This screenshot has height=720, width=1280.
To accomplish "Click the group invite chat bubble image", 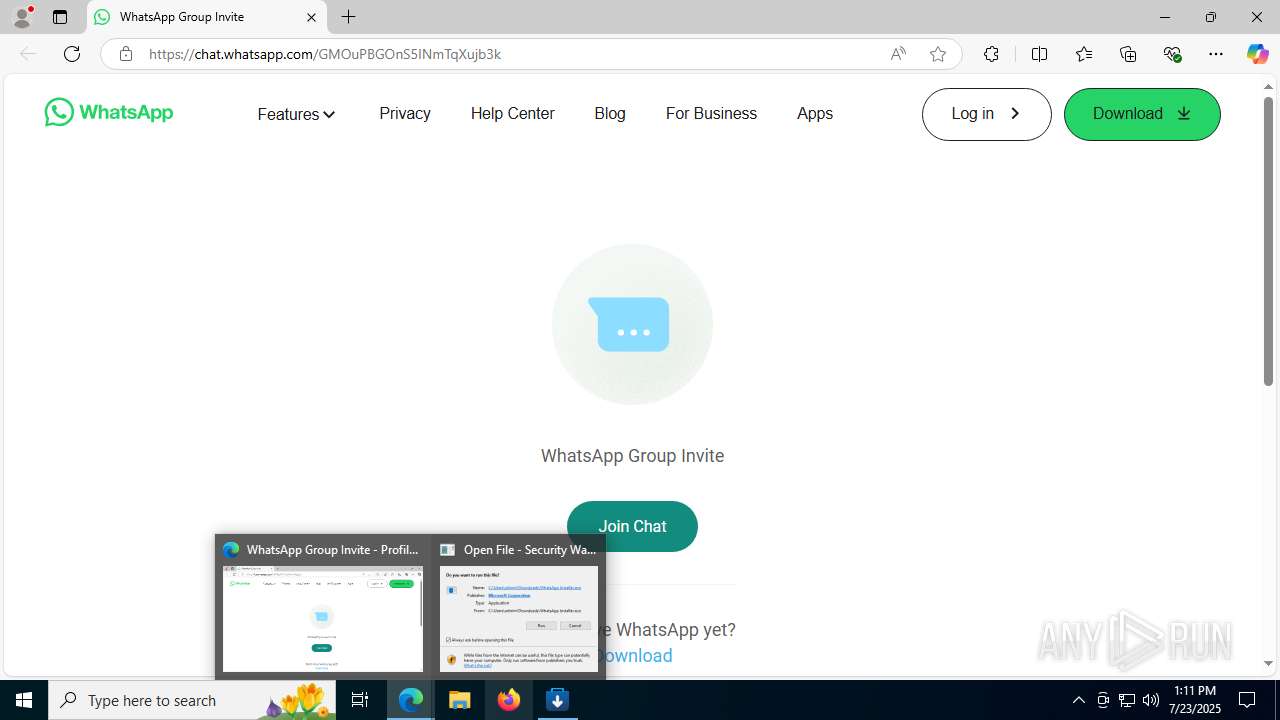I will click(632, 324).
